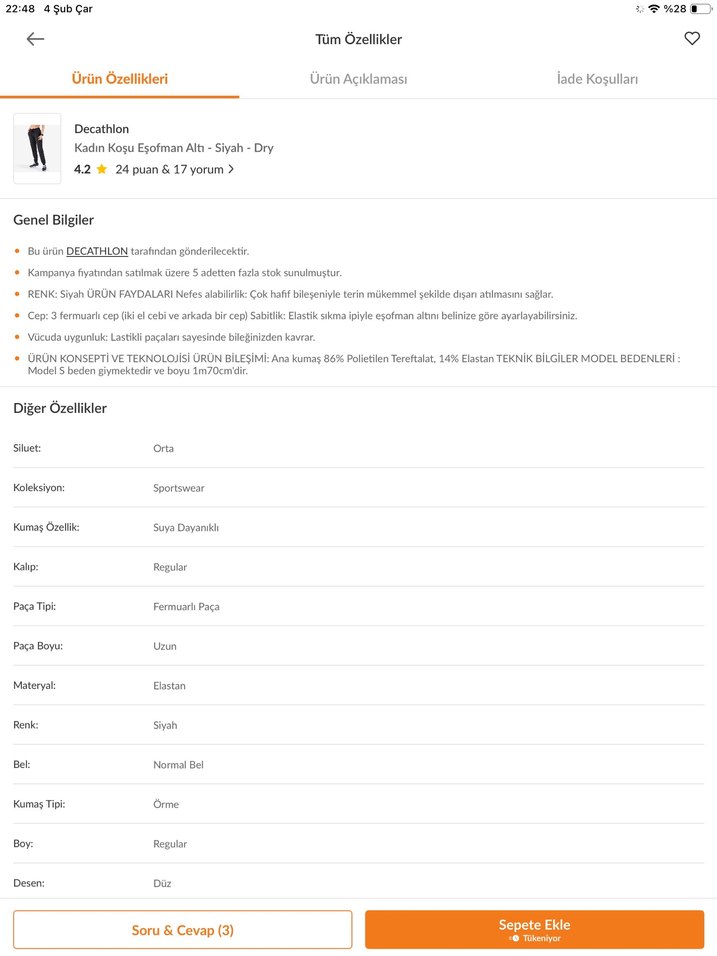Go to İade Koşulları tab
This screenshot has width=717, height=956.
(x=597, y=79)
